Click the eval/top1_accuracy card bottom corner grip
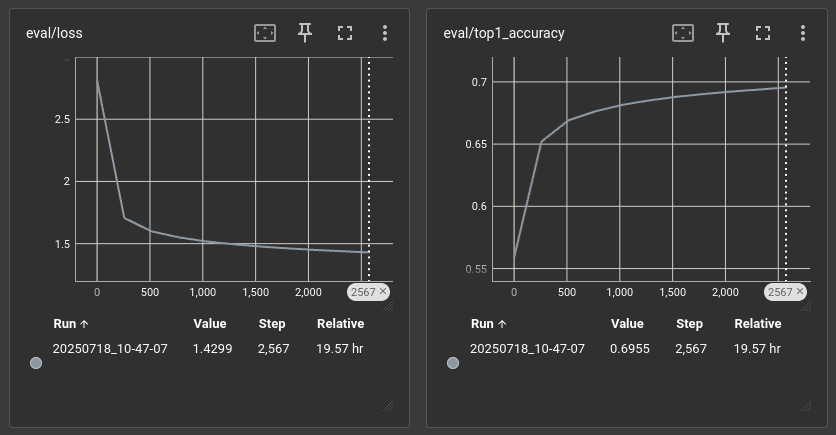This screenshot has height=435, width=836. tap(806, 406)
